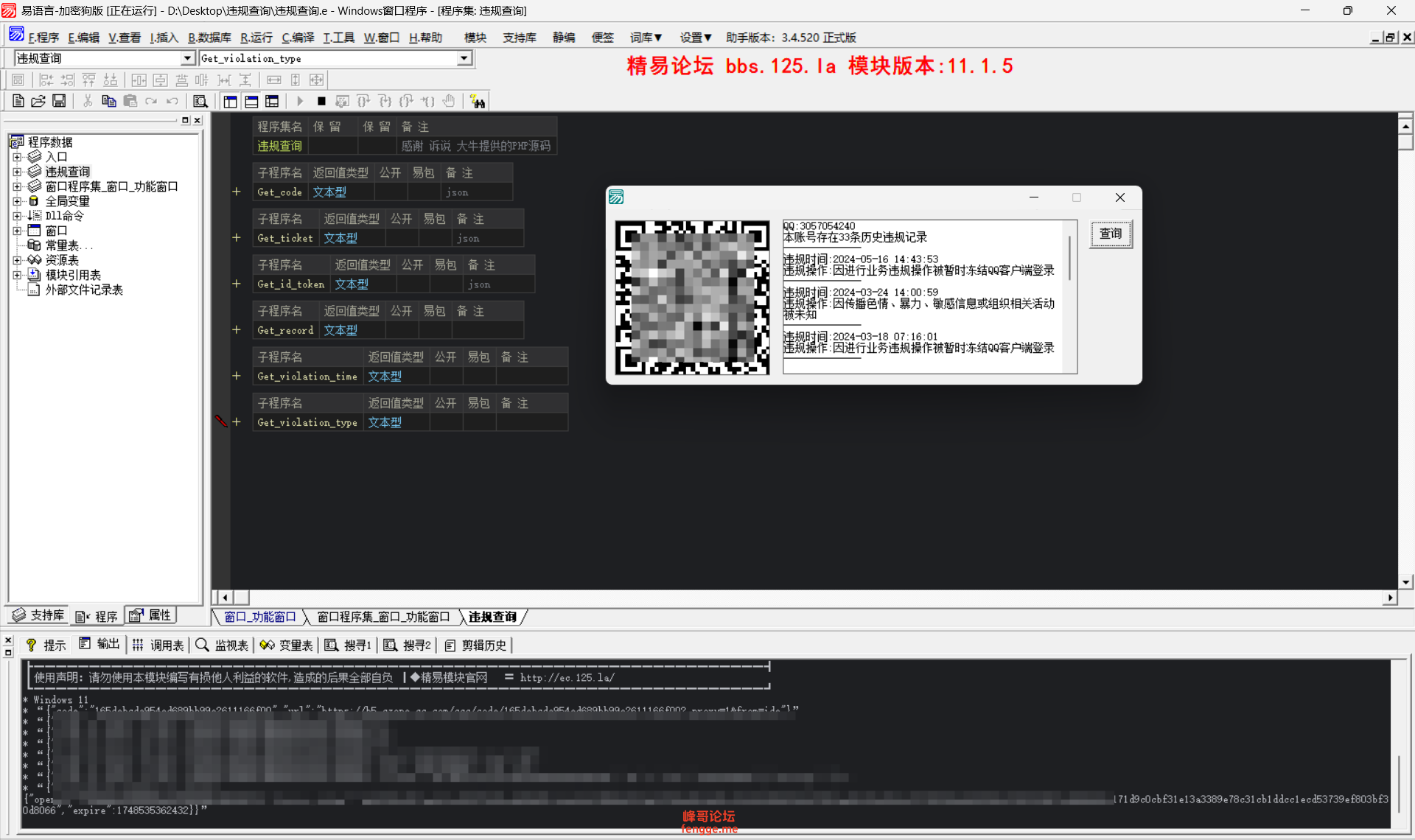Click the 变量表 glasses icon

pos(267,645)
